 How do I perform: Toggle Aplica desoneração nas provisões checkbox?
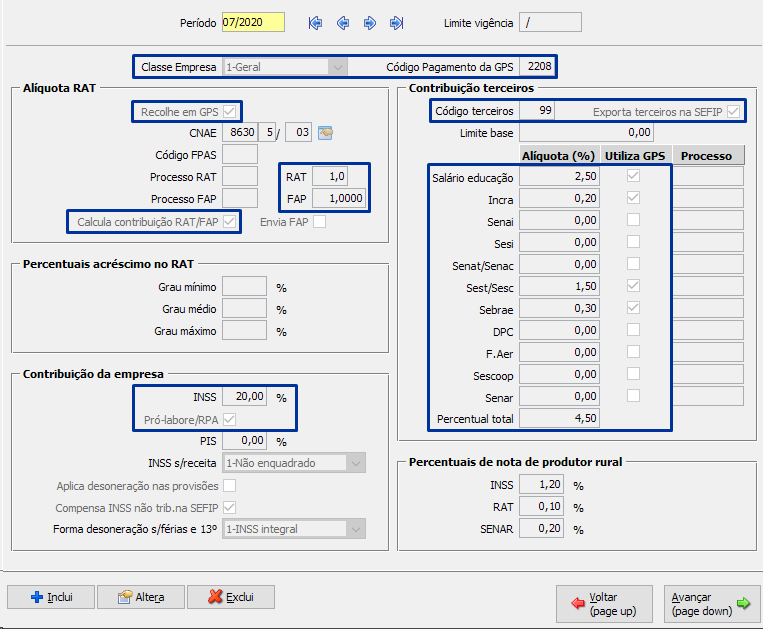tap(230, 486)
